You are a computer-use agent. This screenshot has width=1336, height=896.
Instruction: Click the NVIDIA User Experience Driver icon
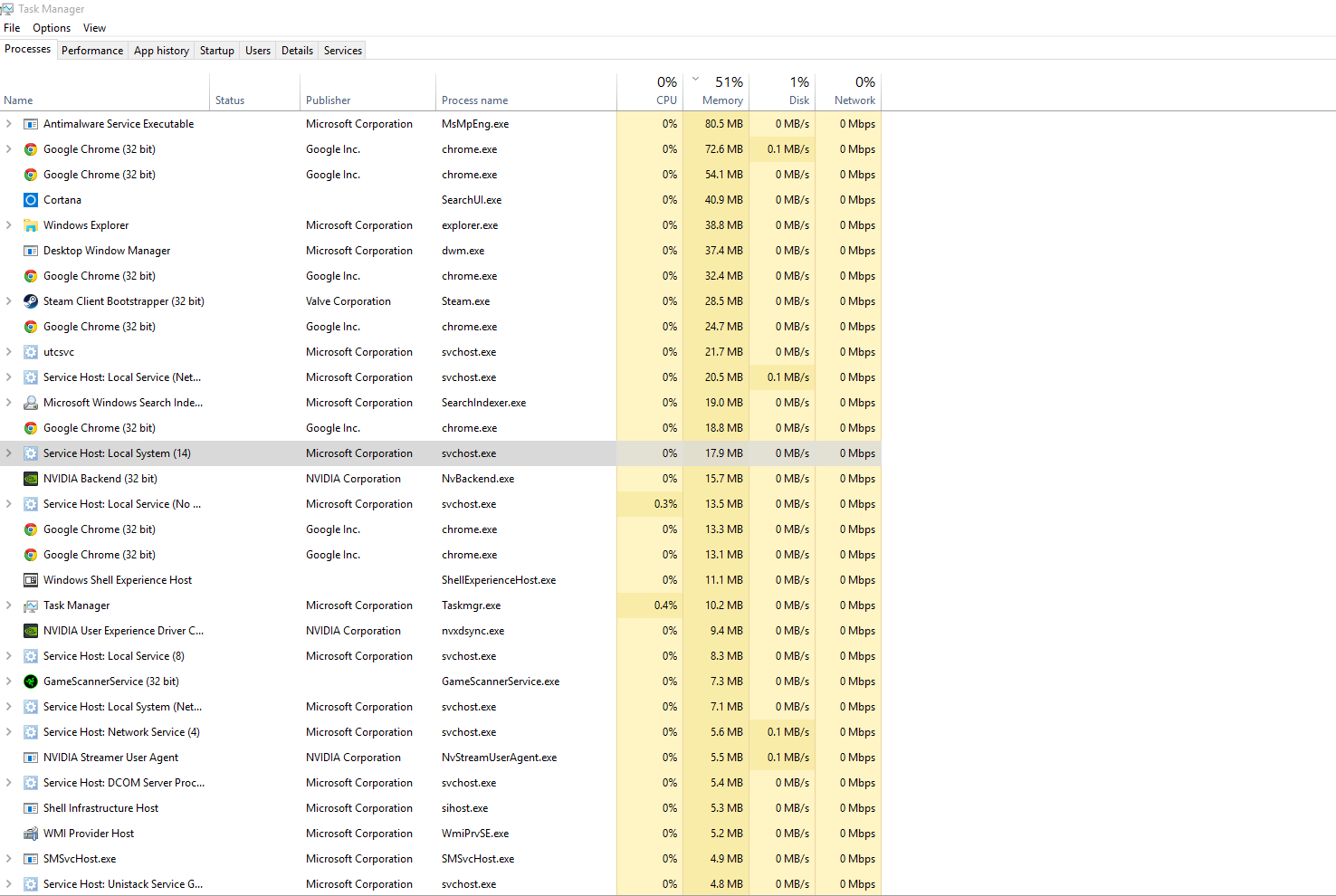click(x=31, y=631)
